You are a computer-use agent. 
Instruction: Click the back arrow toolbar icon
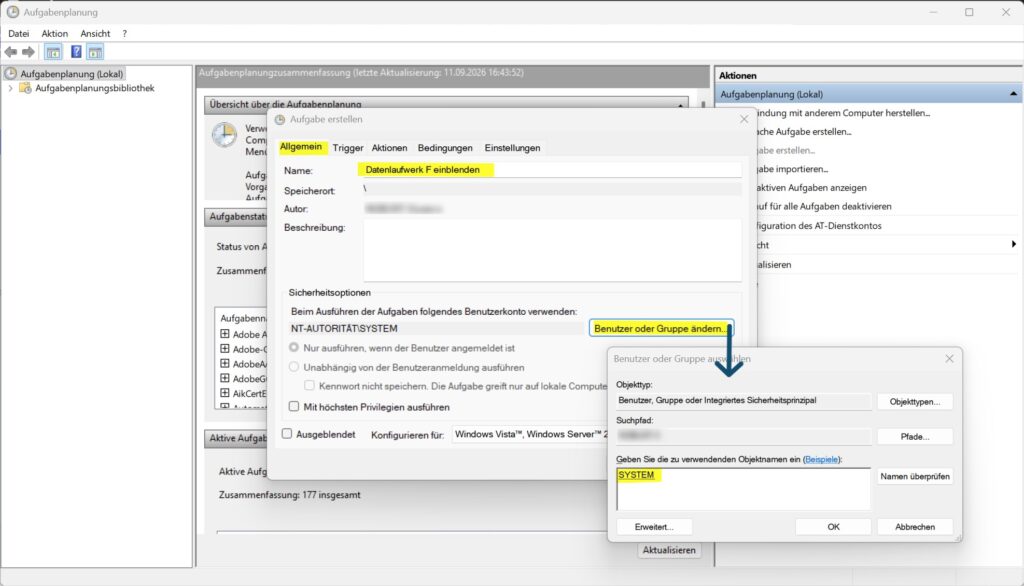pos(10,52)
